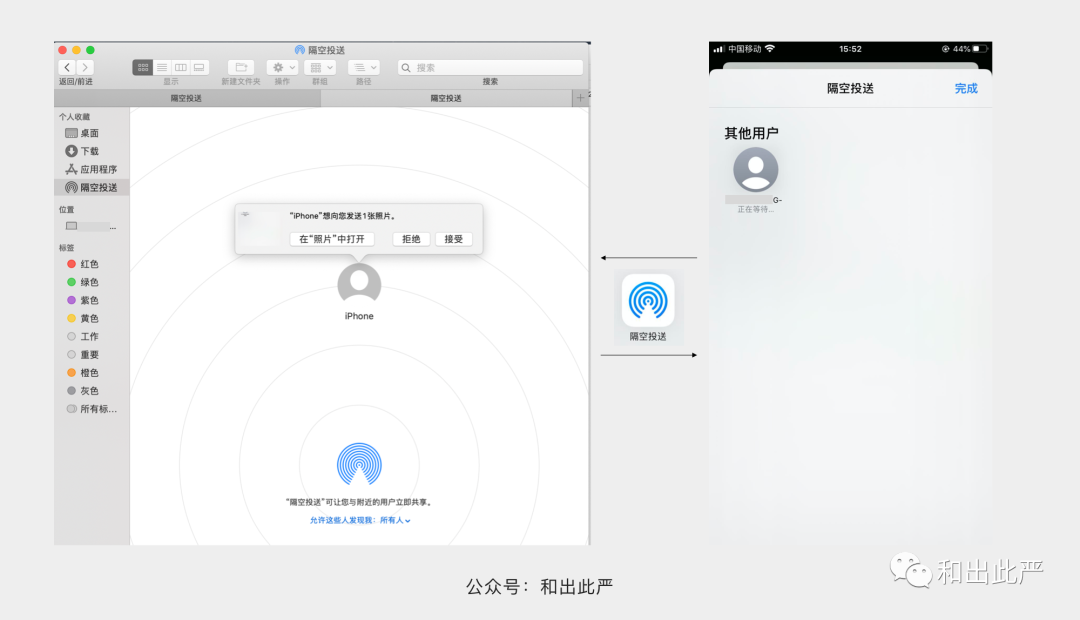
Task: Select the 橙色 tag
Action: click(x=91, y=373)
